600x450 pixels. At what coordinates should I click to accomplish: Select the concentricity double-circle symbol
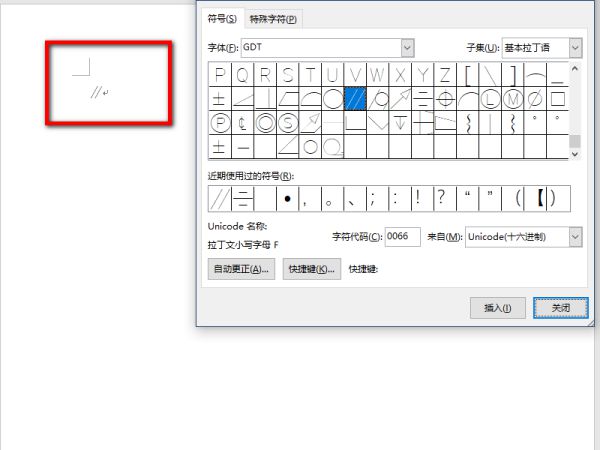pos(265,122)
